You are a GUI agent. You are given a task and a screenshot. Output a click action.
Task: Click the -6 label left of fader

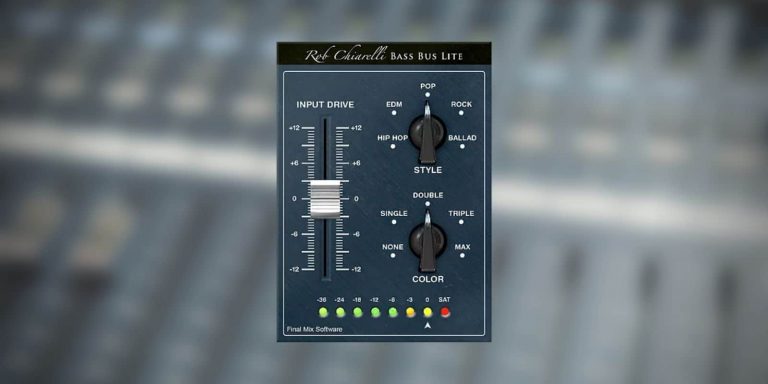click(294, 234)
